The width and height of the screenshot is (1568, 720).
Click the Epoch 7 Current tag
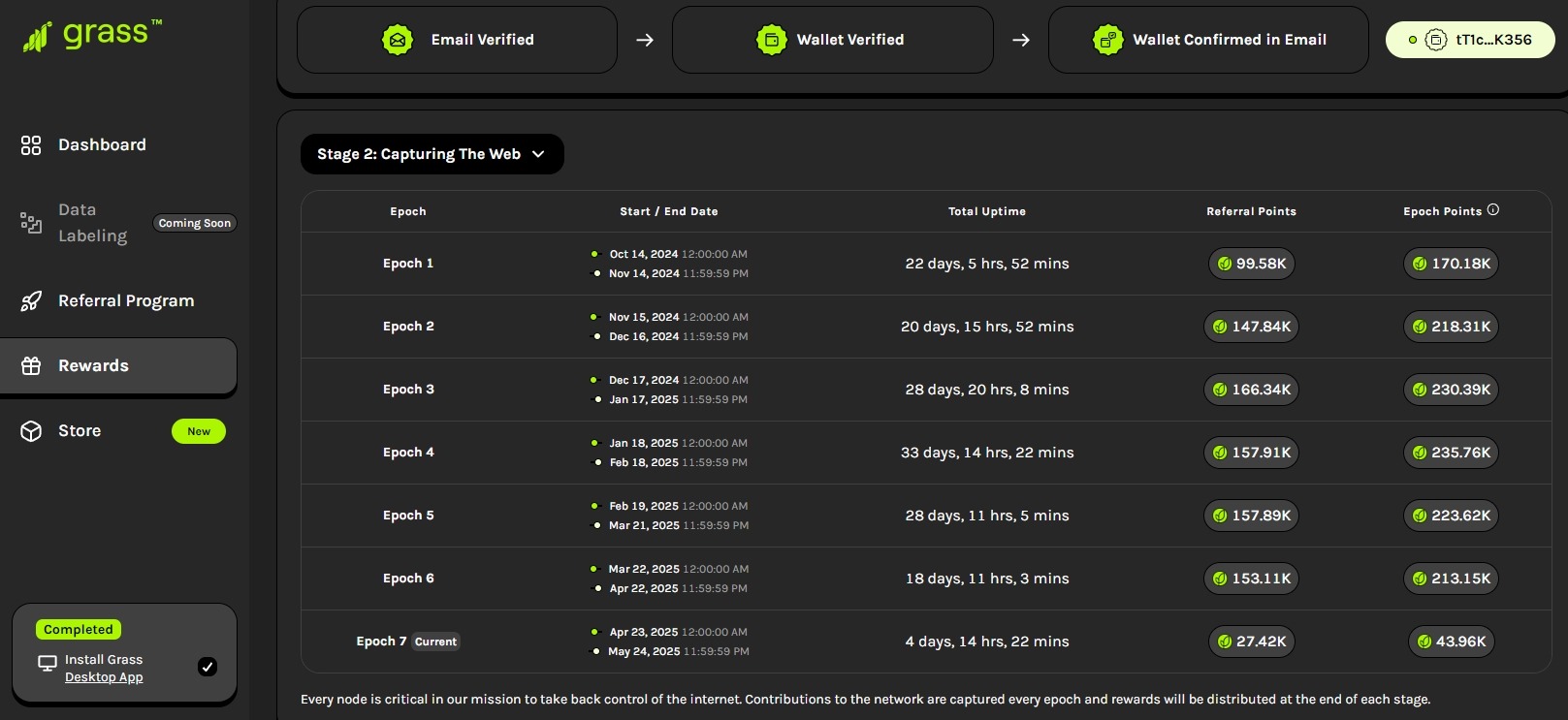tap(435, 642)
